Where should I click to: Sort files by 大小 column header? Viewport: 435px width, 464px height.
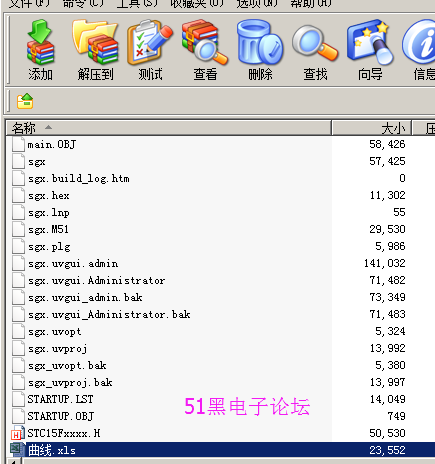pos(372,128)
